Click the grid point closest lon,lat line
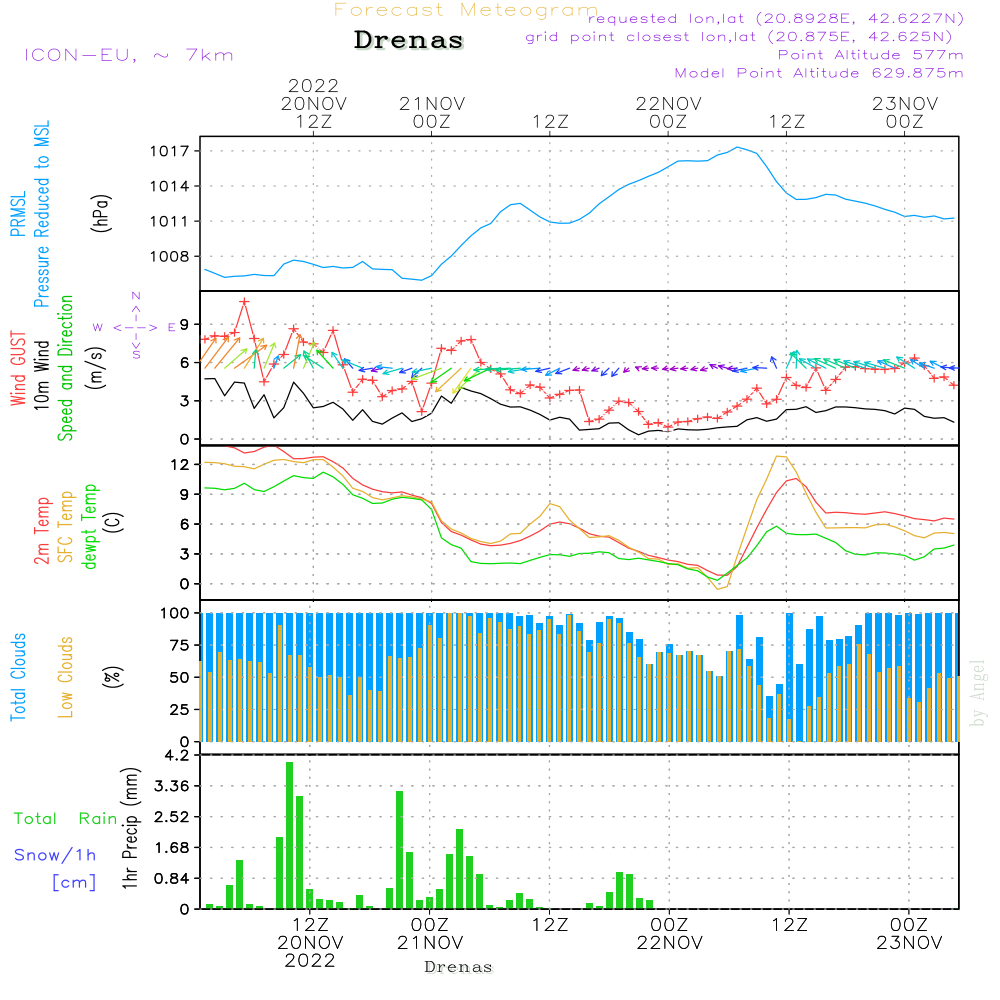This screenshot has width=1000, height=1000. coord(739,37)
